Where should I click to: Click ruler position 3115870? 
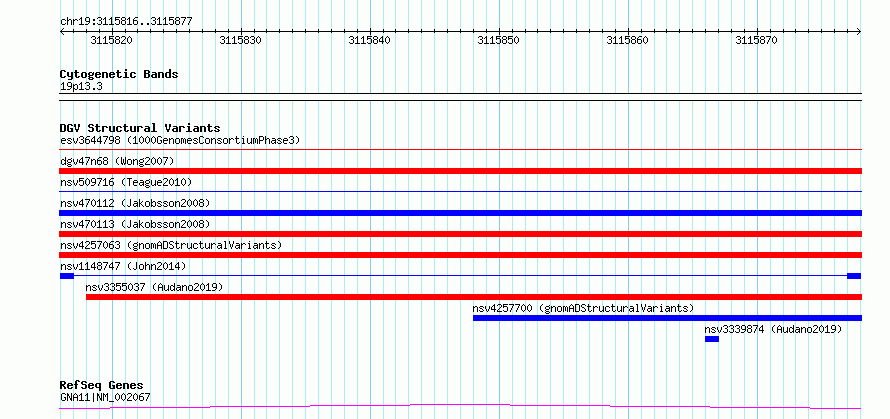(x=757, y=40)
